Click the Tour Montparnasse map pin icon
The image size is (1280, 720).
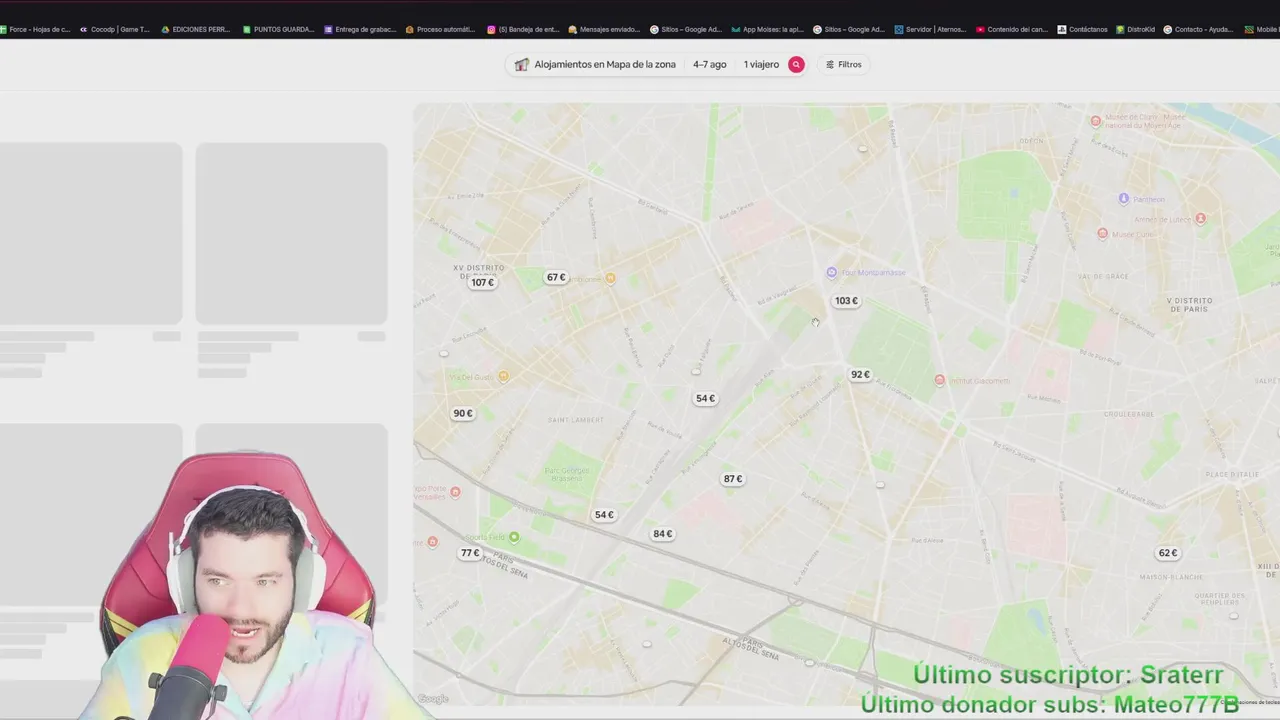[831, 272]
